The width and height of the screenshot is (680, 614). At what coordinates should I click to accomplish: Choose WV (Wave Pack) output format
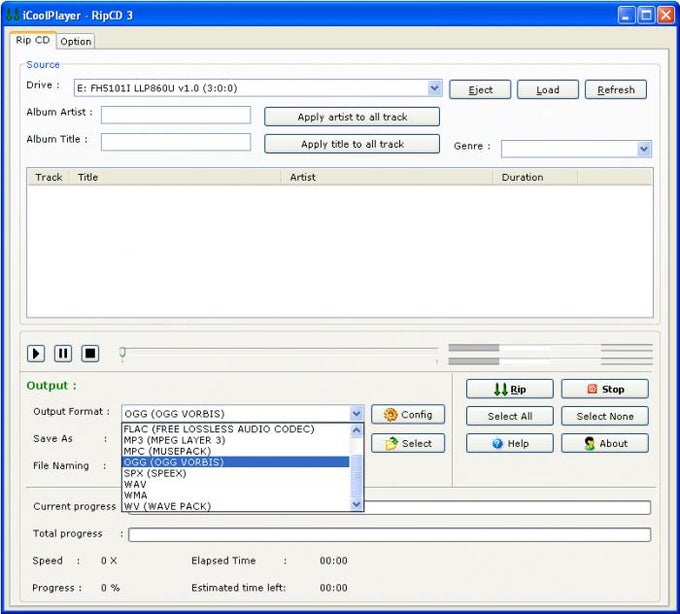(x=235, y=506)
